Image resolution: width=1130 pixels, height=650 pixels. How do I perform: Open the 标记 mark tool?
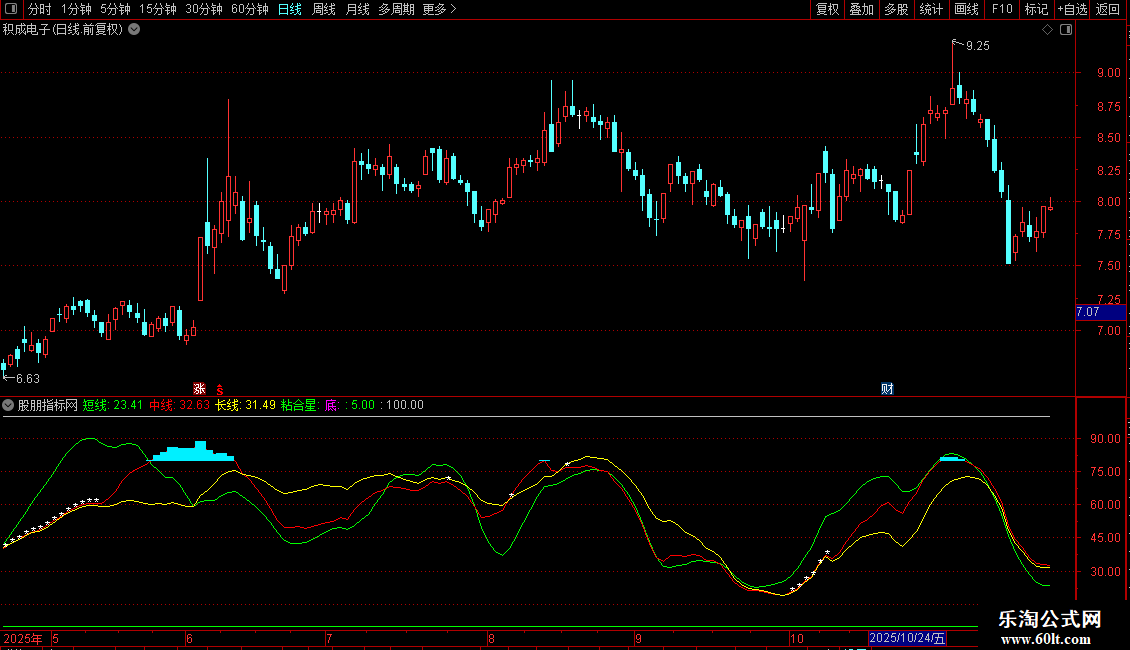click(1036, 9)
